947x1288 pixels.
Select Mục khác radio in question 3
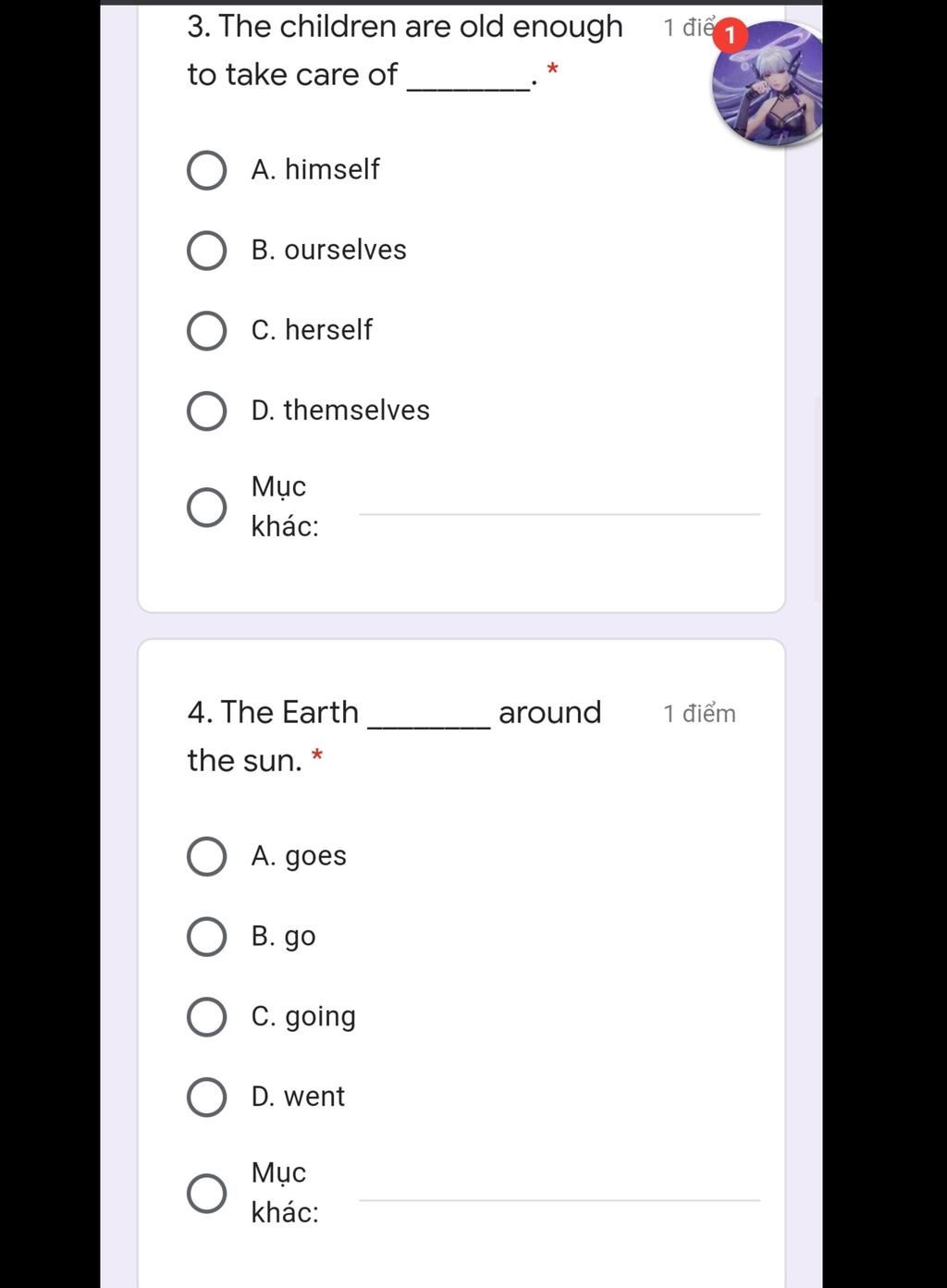point(206,508)
